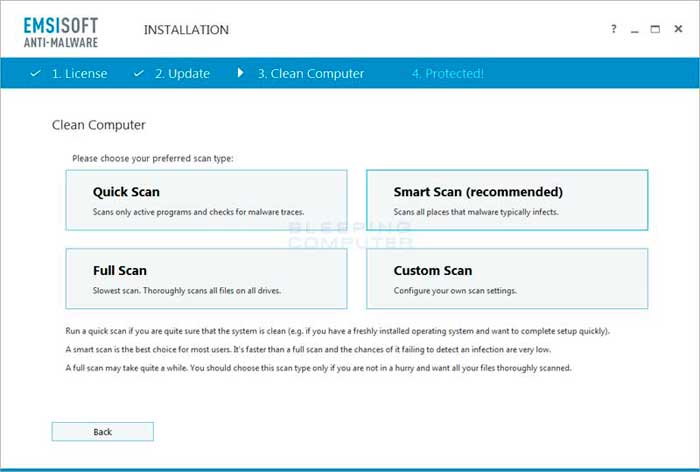Click the Back button
The height and width of the screenshot is (472, 700).
[103, 432]
